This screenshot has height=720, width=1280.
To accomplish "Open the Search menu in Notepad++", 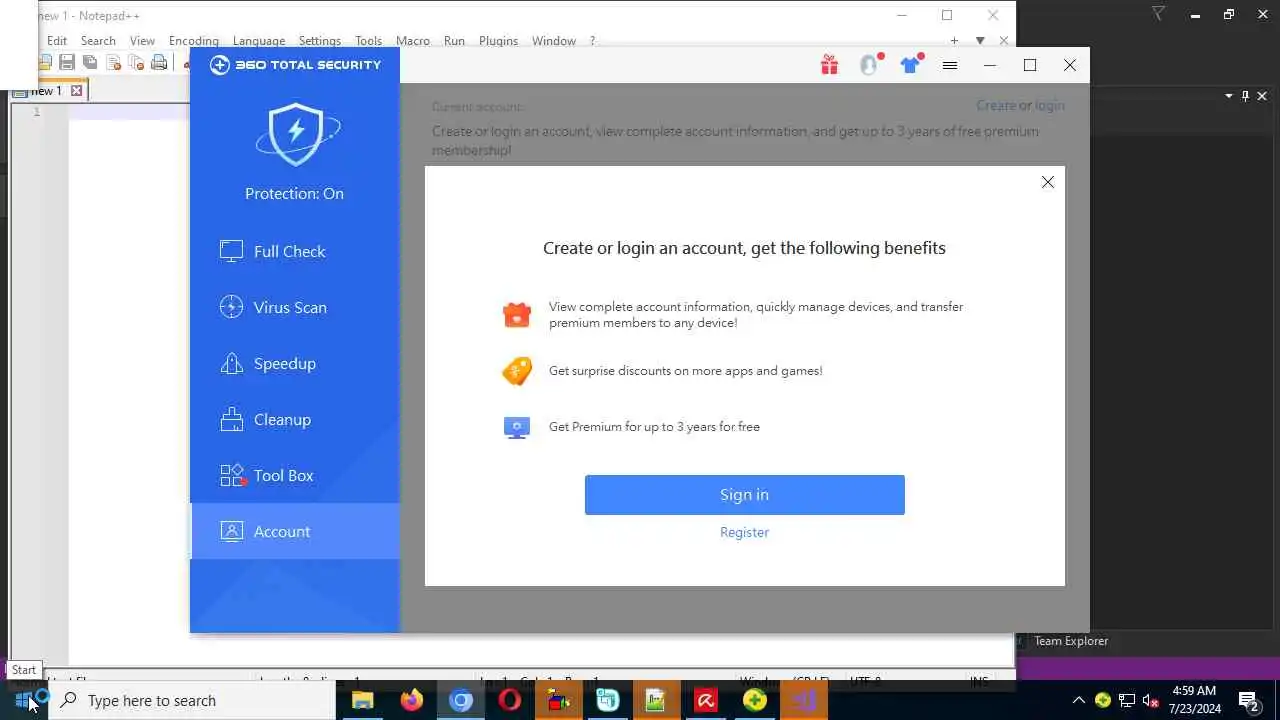I will coord(98,41).
